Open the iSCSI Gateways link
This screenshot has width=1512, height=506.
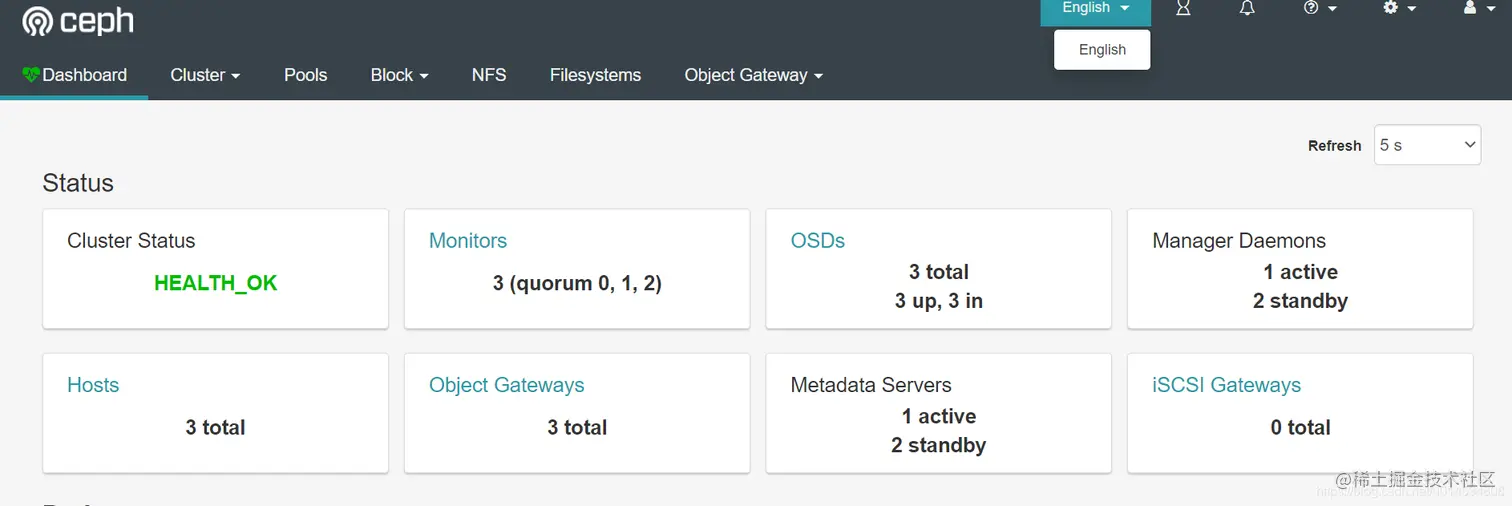[1226, 385]
